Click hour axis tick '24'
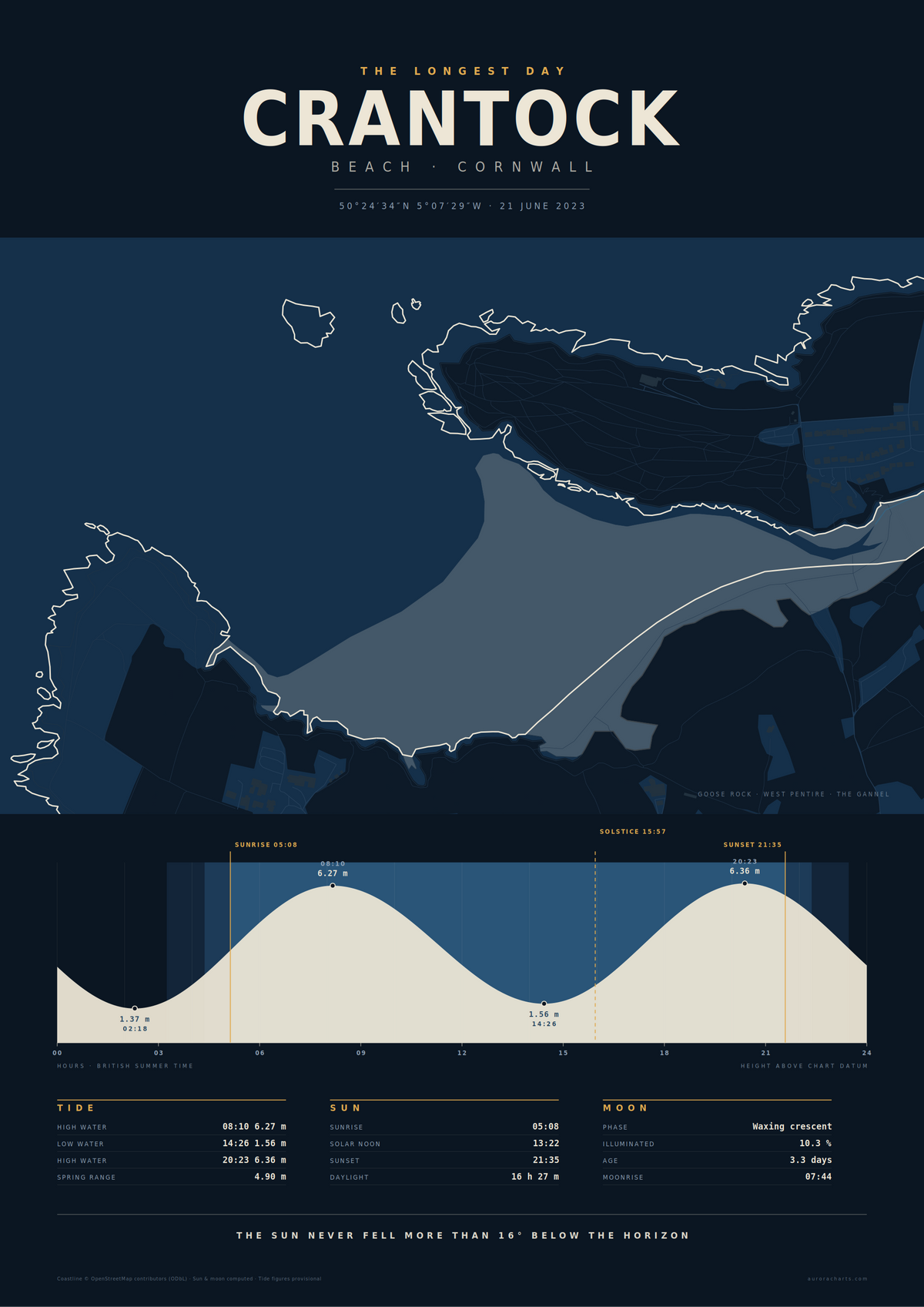Screen dimensions: 924x1307 [867, 1053]
